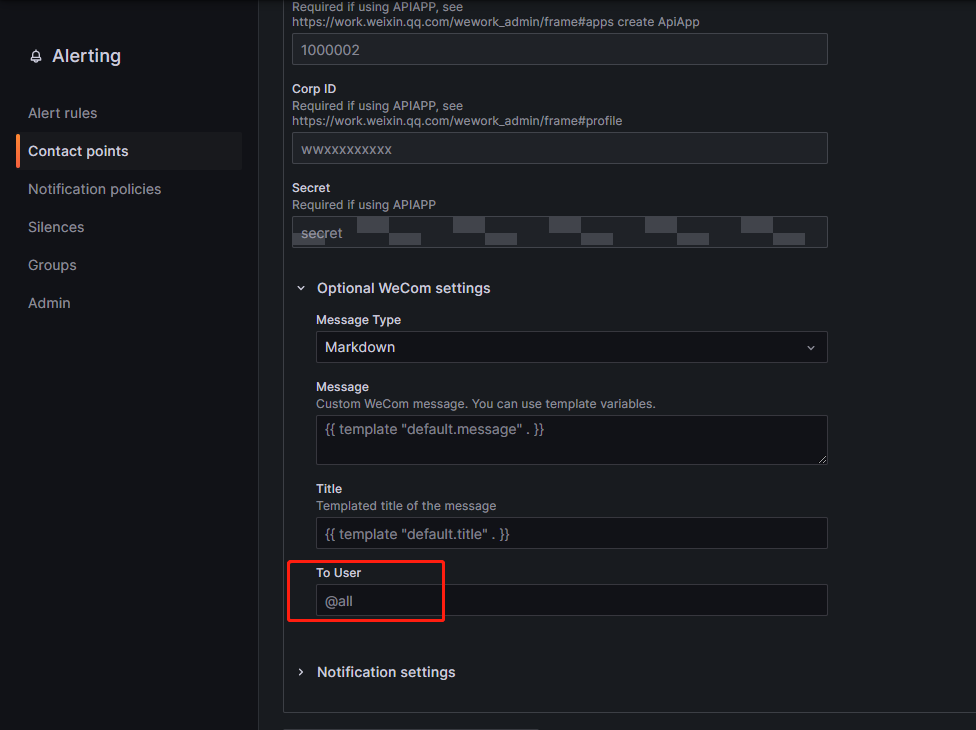Screen dimensions: 976x730
Task: Select Alert rules in the sidebar
Action: tap(62, 113)
